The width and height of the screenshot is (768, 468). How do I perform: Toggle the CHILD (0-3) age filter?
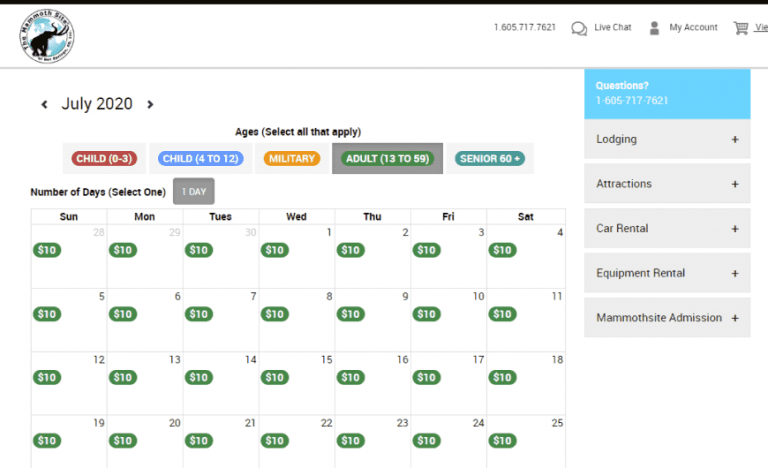coord(104,159)
